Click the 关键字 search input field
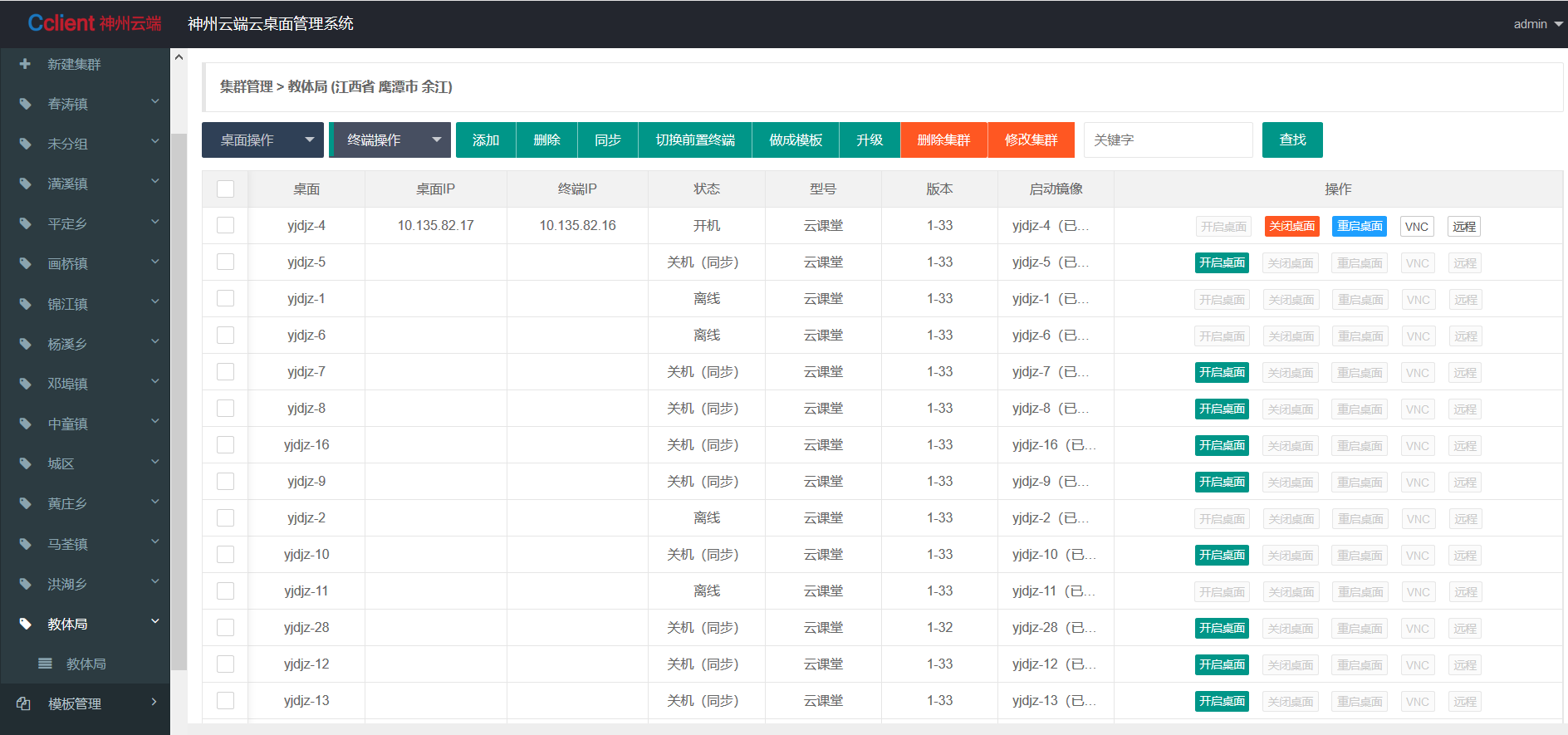The height and width of the screenshot is (735, 1568). (x=1168, y=140)
